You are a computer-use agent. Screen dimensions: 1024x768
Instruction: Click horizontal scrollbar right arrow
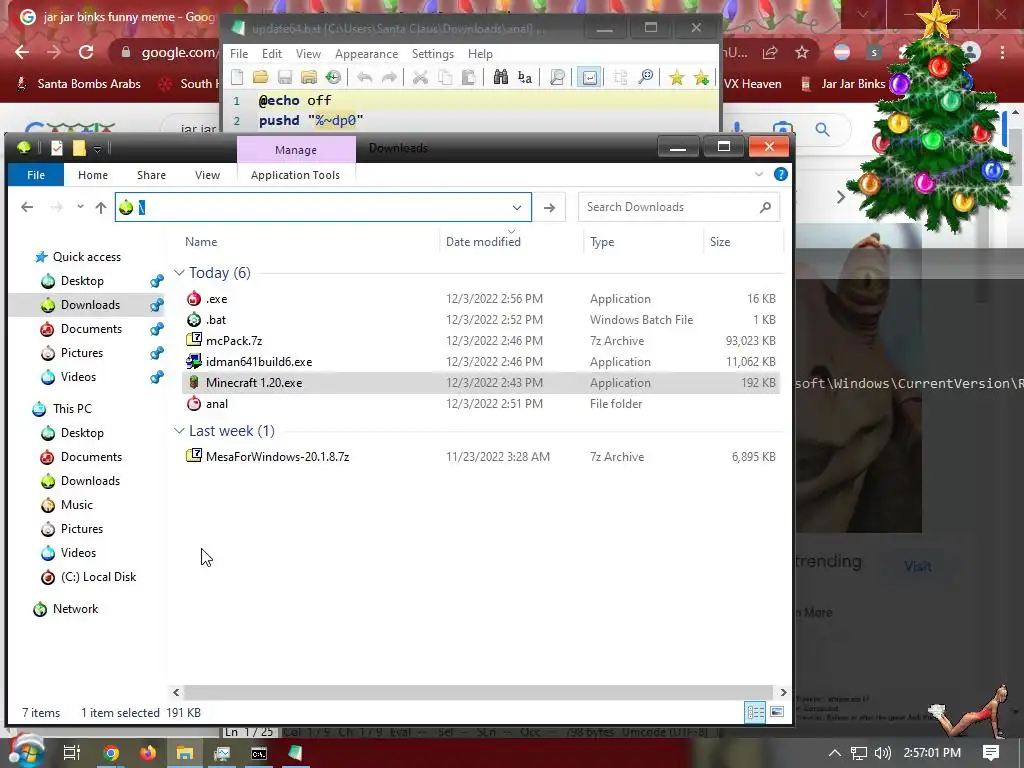pyautogui.click(x=783, y=692)
